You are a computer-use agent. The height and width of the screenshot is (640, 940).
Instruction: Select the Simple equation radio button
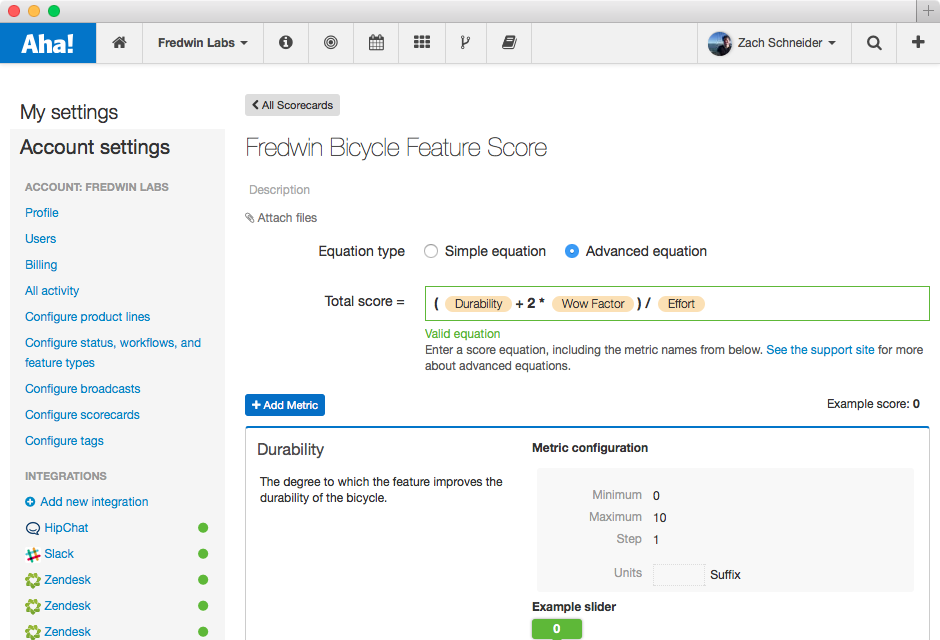coord(430,251)
